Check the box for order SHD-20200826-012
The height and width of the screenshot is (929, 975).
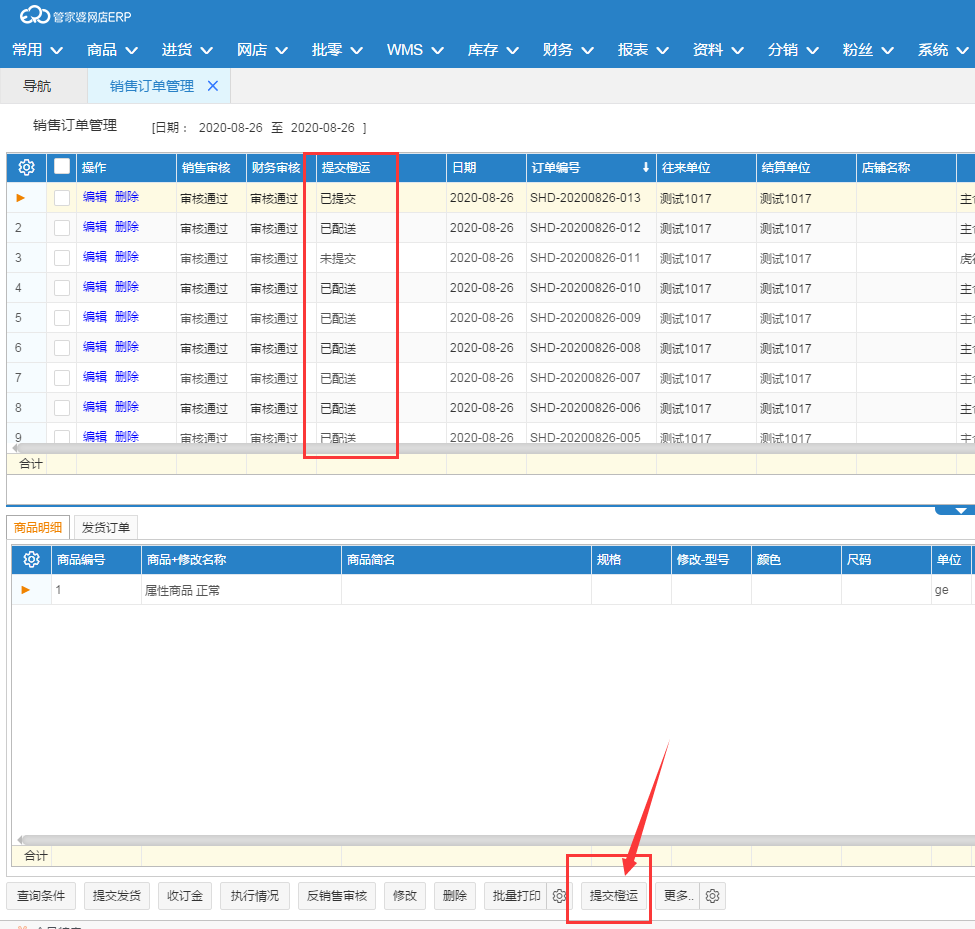click(62, 228)
